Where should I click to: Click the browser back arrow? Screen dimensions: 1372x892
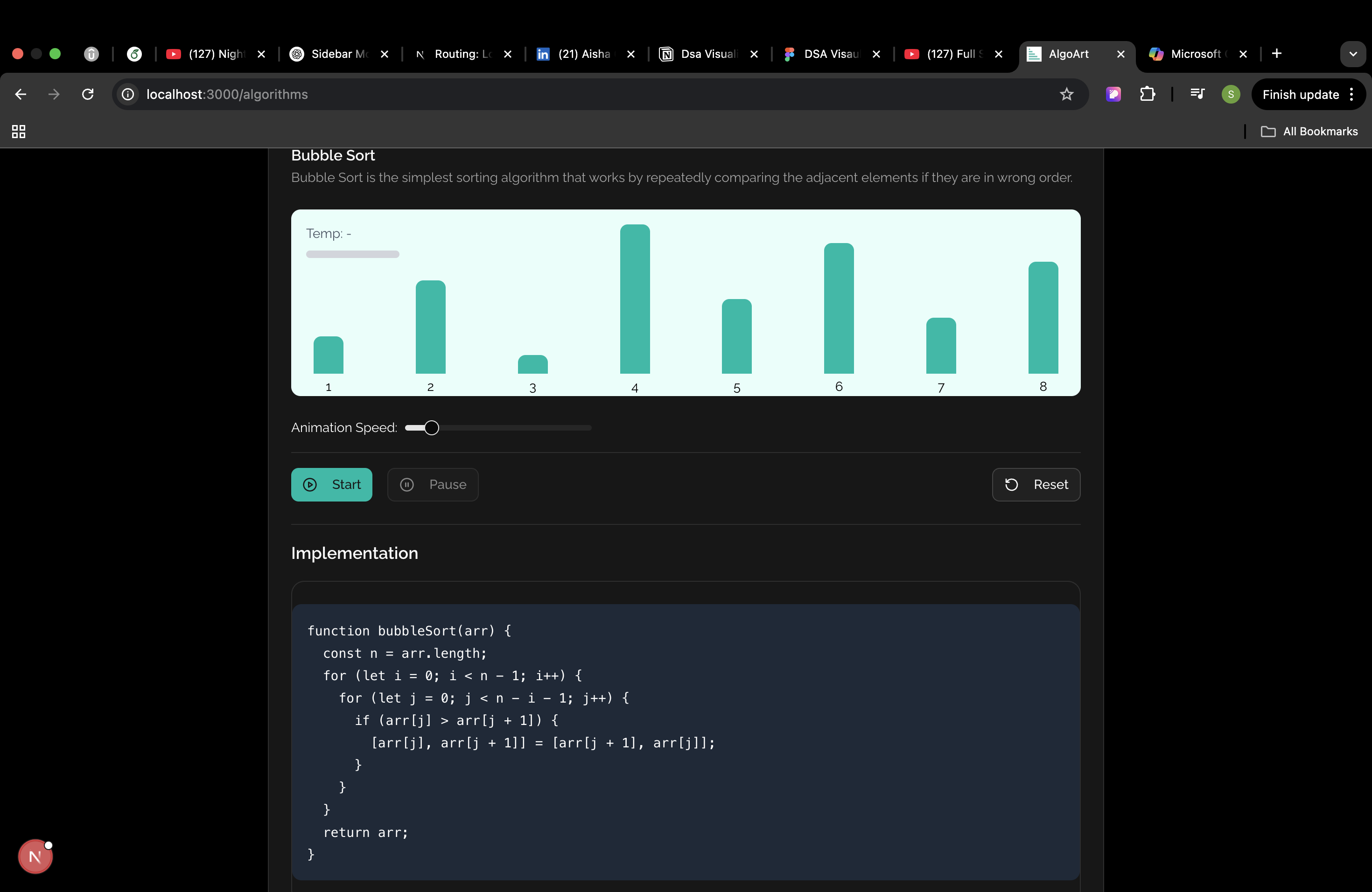tap(21, 94)
